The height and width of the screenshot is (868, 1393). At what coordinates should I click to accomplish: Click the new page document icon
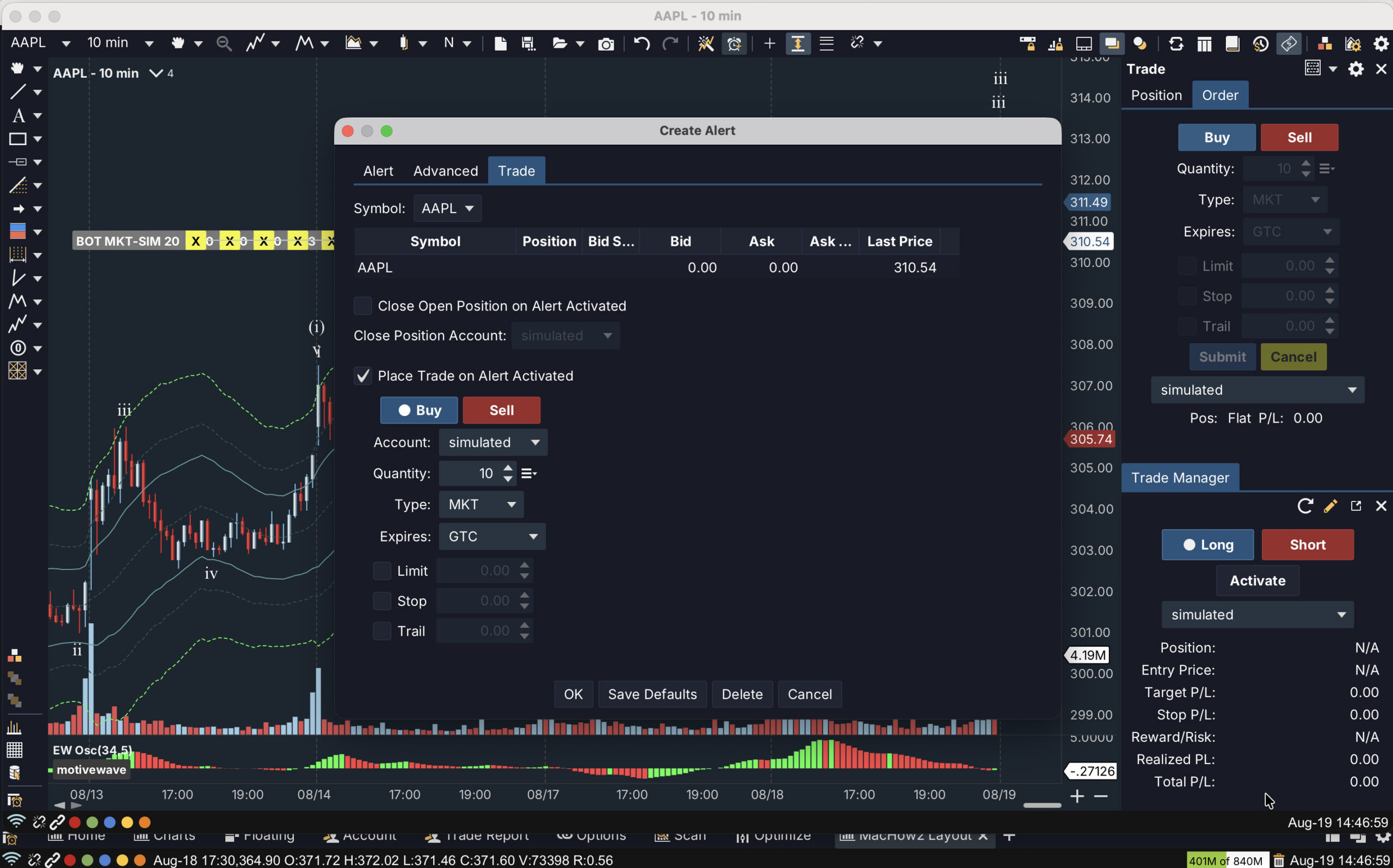[500, 44]
